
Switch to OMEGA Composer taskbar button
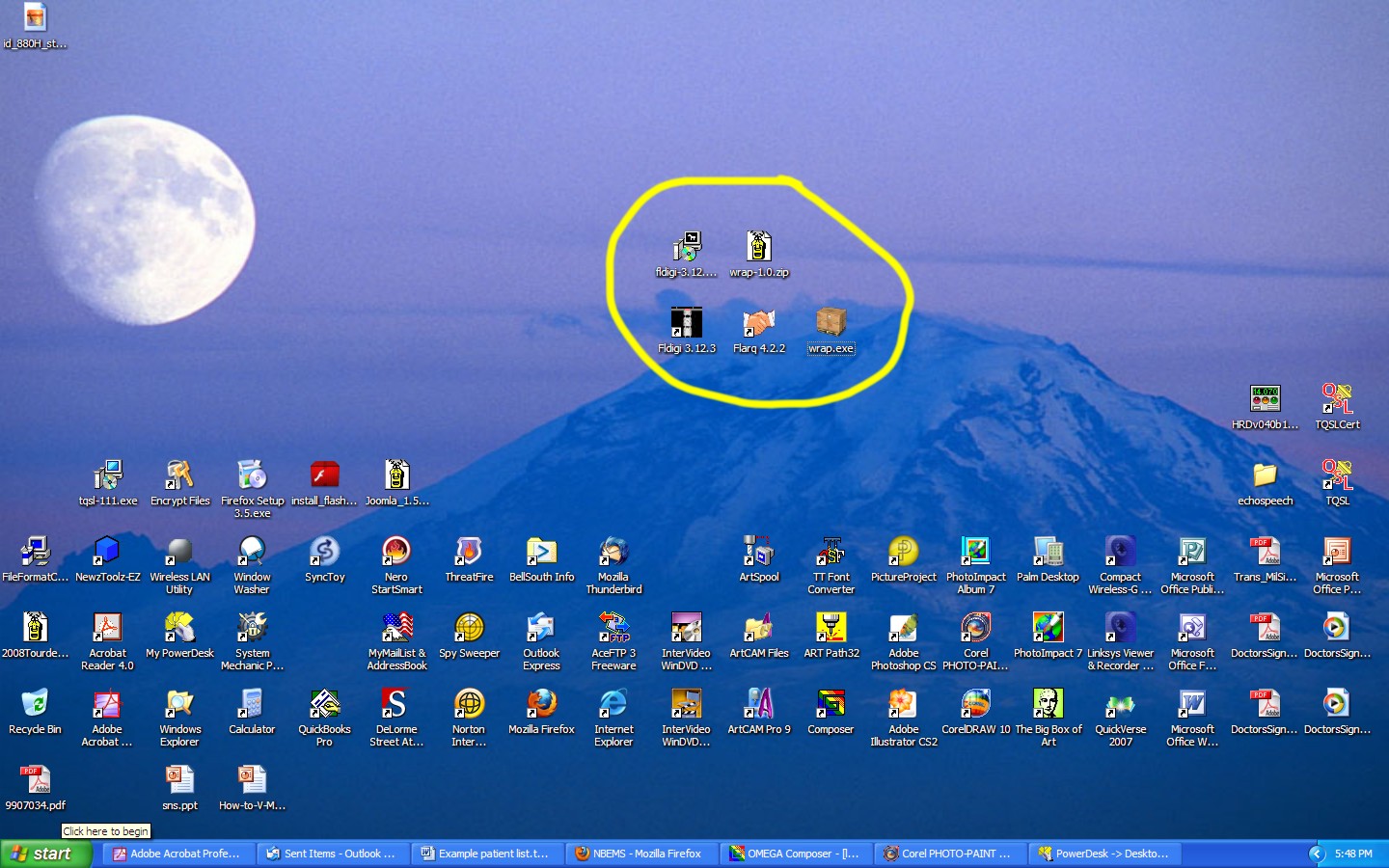tap(796, 854)
